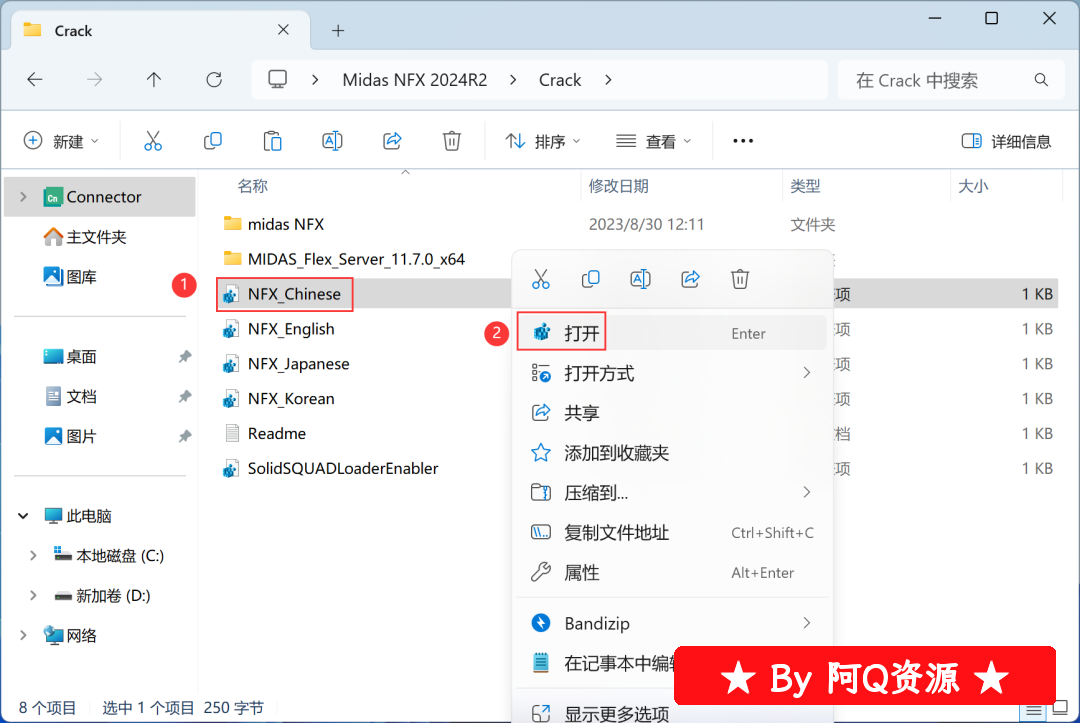
Task: Click the search magnifier icon
Action: (x=1041, y=80)
